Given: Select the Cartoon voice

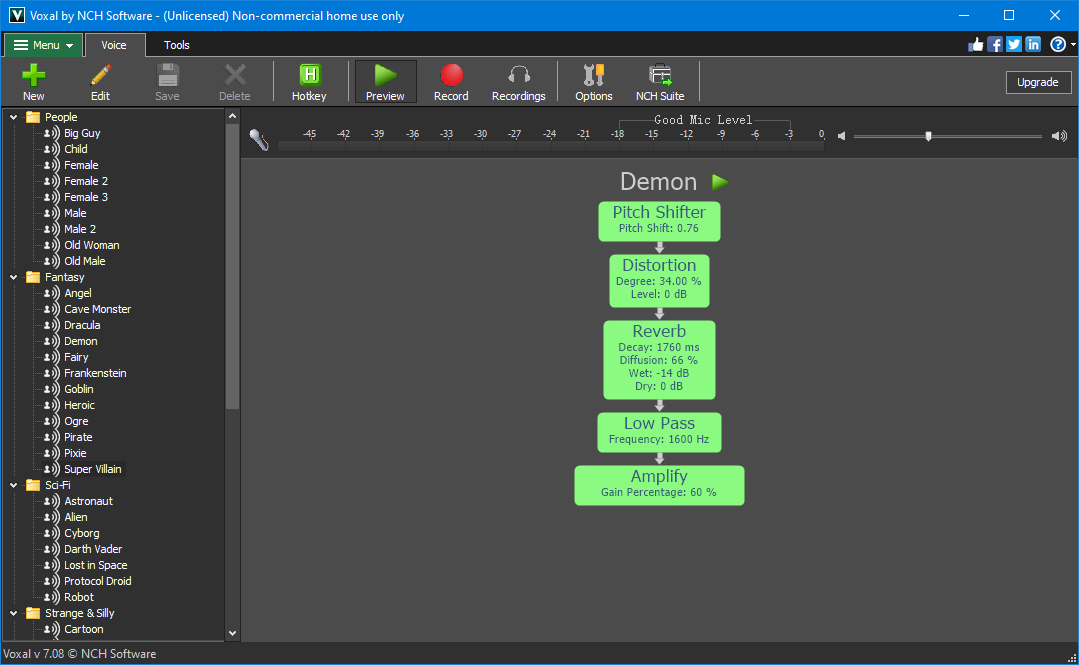Looking at the screenshot, I should click(83, 629).
